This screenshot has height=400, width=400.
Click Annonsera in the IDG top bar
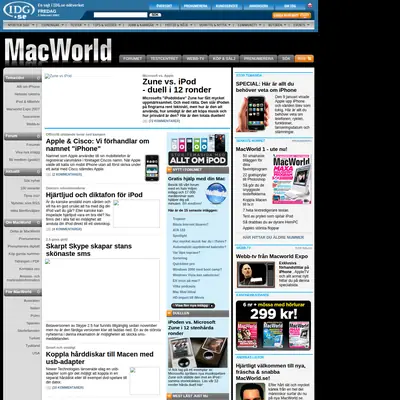click(x=258, y=6)
